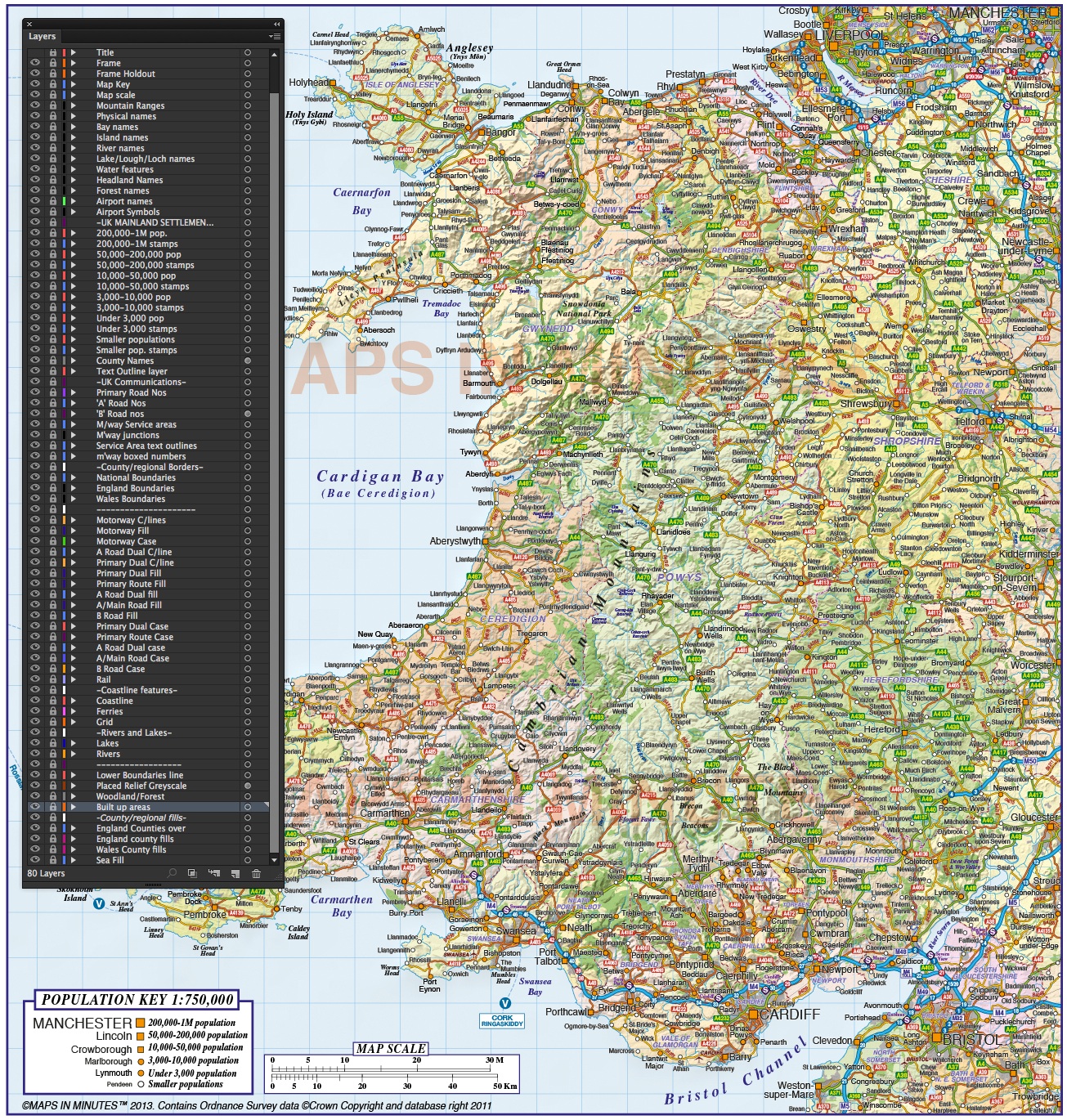Open the Layers panel flyout menu
This screenshot has height=1120, width=1067.
coord(276,36)
